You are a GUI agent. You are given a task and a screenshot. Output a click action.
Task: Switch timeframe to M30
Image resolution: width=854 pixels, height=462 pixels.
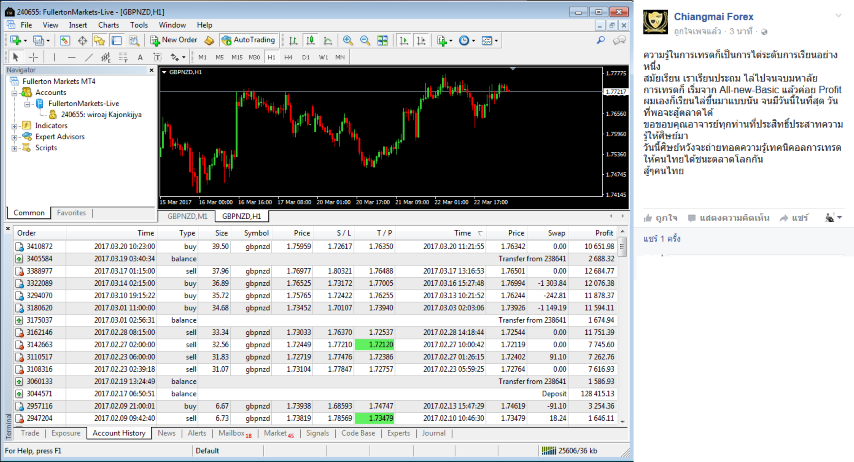coord(254,57)
